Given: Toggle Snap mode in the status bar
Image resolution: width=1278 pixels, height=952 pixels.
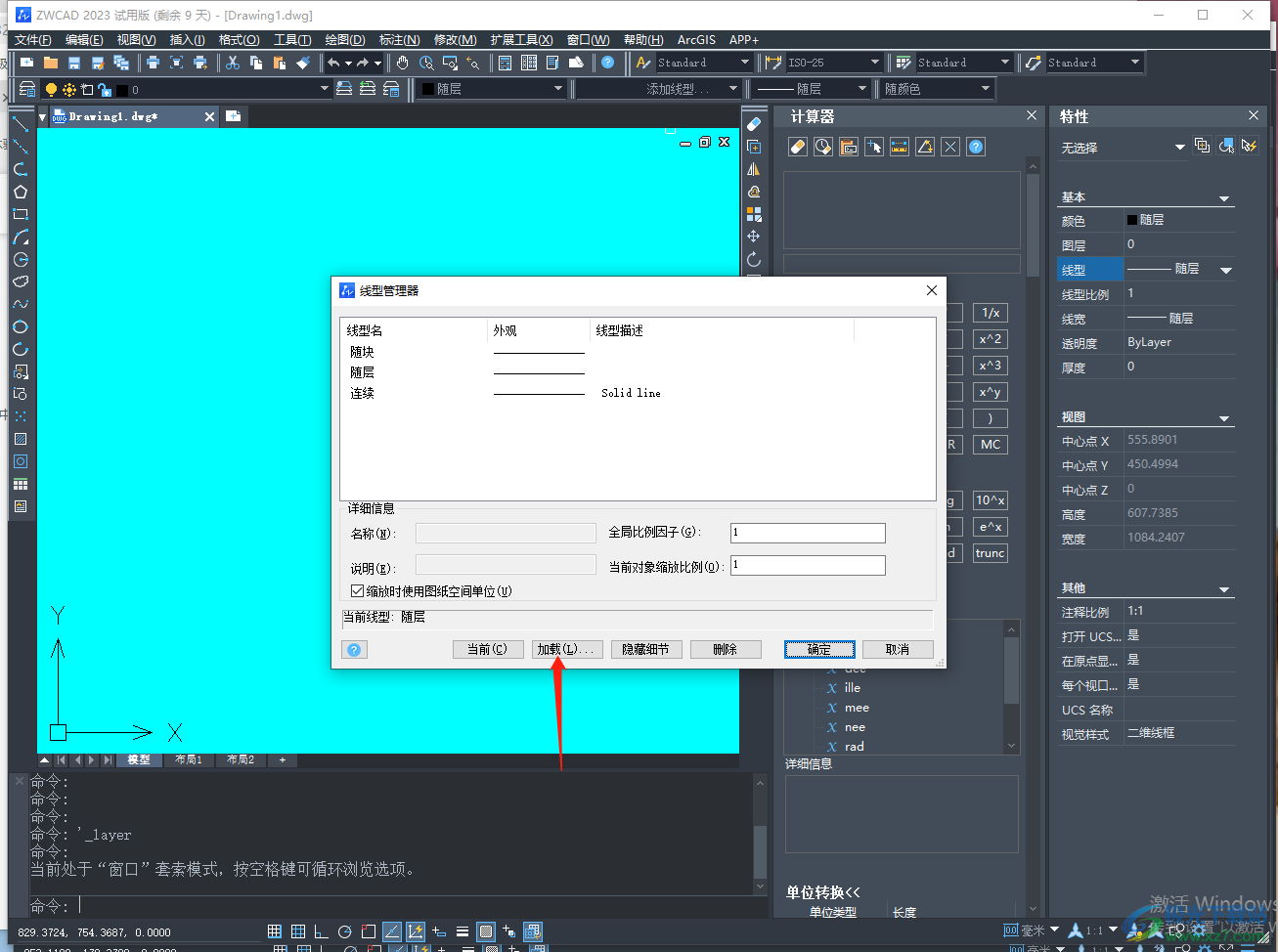Looking at the screenshot, I should point(275,931).
